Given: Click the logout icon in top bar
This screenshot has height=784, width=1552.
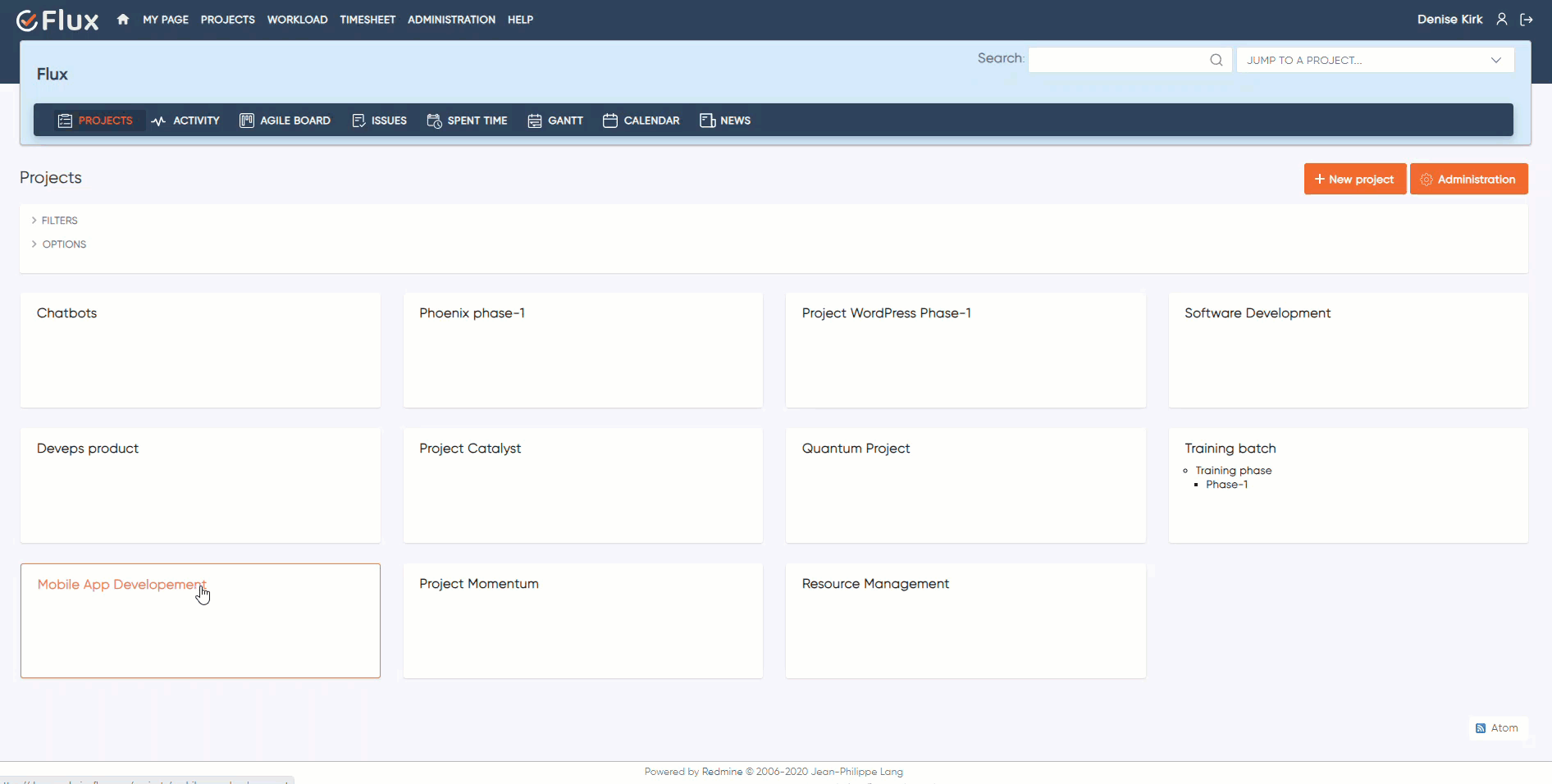Looking at the screenshot, I should (x=1527, y=19).
